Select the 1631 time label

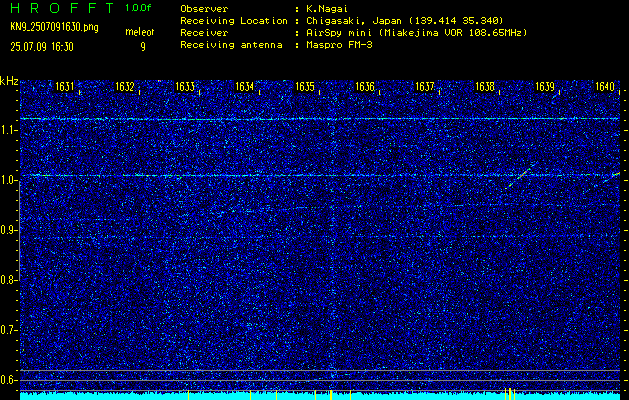(x=65, y=87)
